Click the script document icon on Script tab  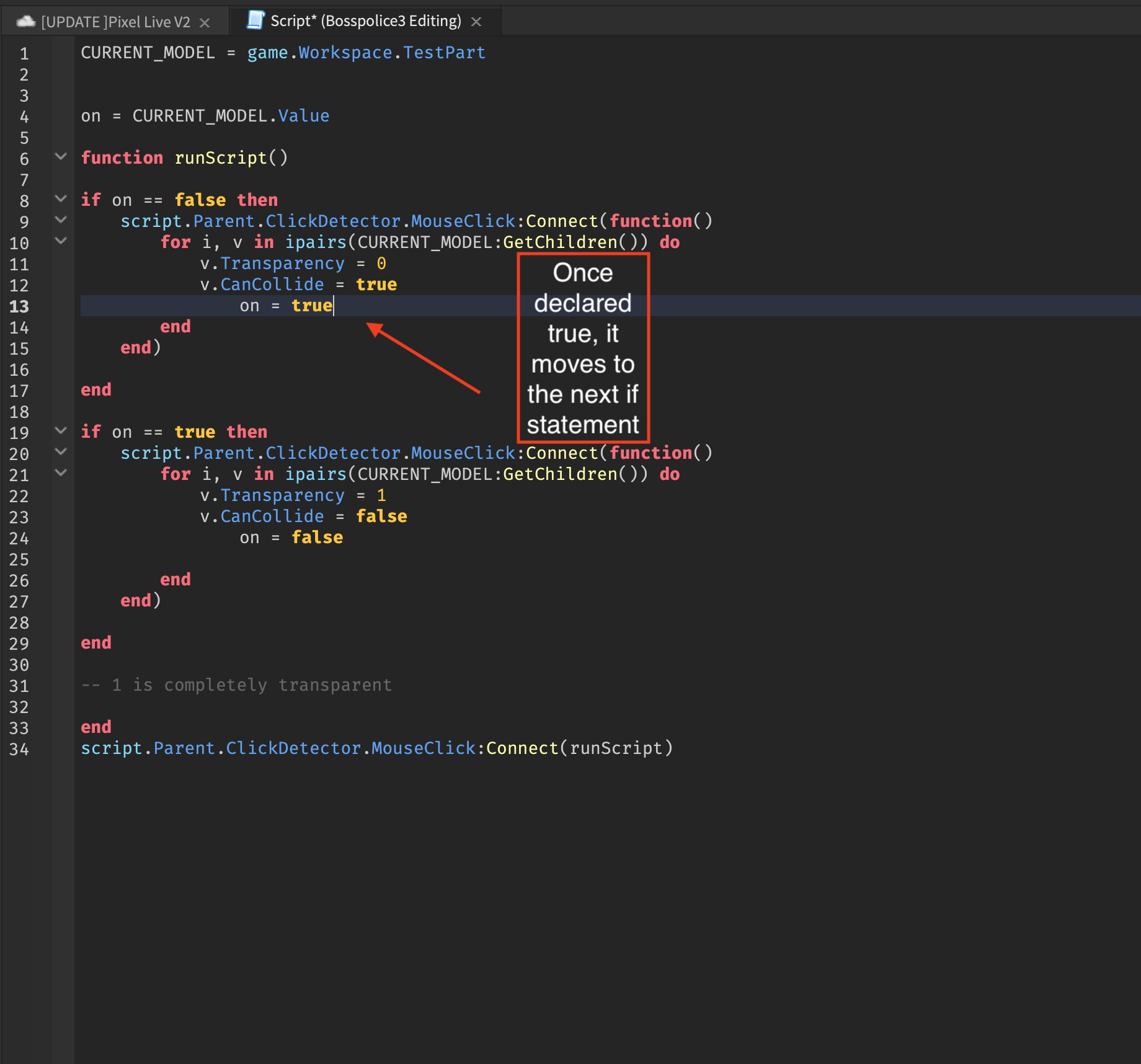point(255,20)
